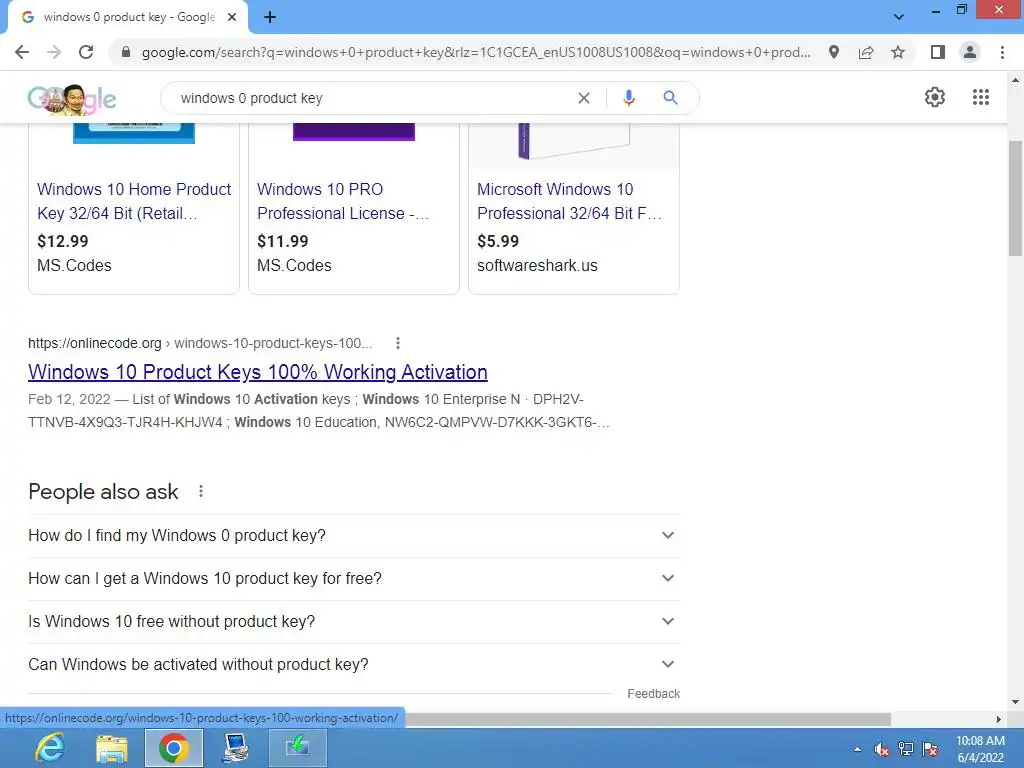This screenshot has height=768, width=1024.
Task: Open the computer monitor taskbar program
Action: [235, 748]
